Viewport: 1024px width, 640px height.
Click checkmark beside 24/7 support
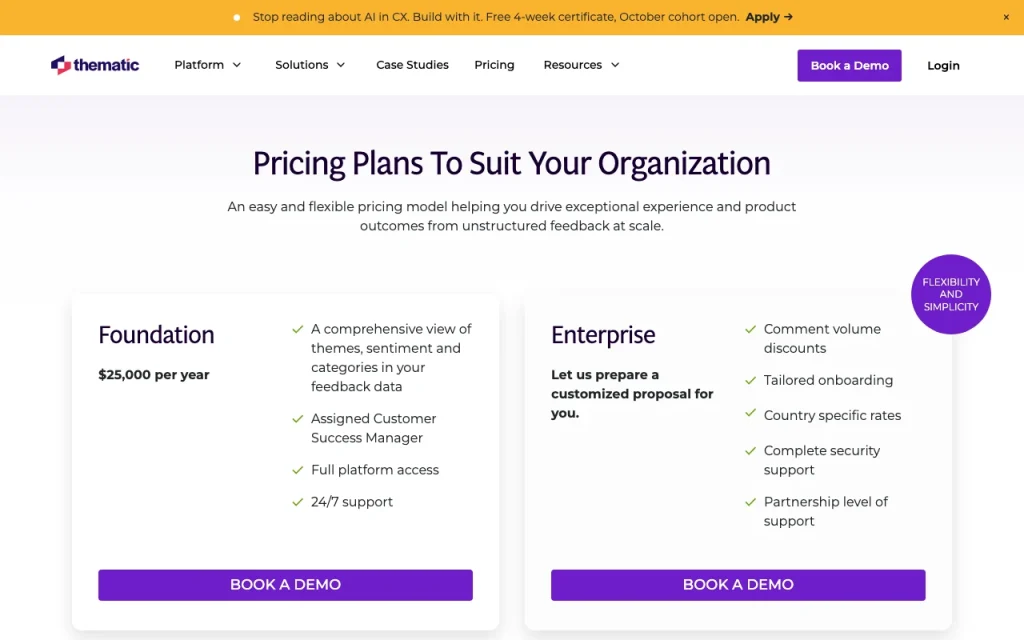pos(298,502)
